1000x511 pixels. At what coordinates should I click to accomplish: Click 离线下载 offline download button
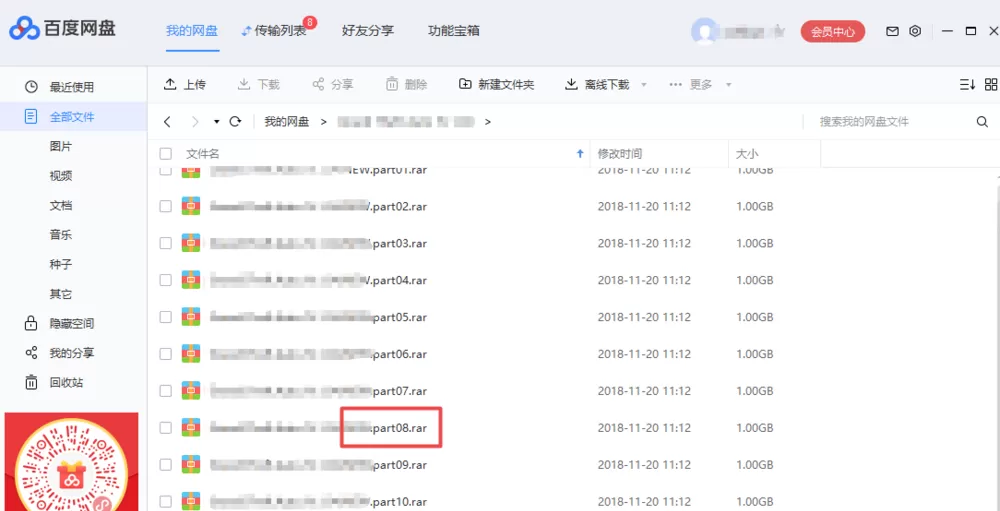597,84
